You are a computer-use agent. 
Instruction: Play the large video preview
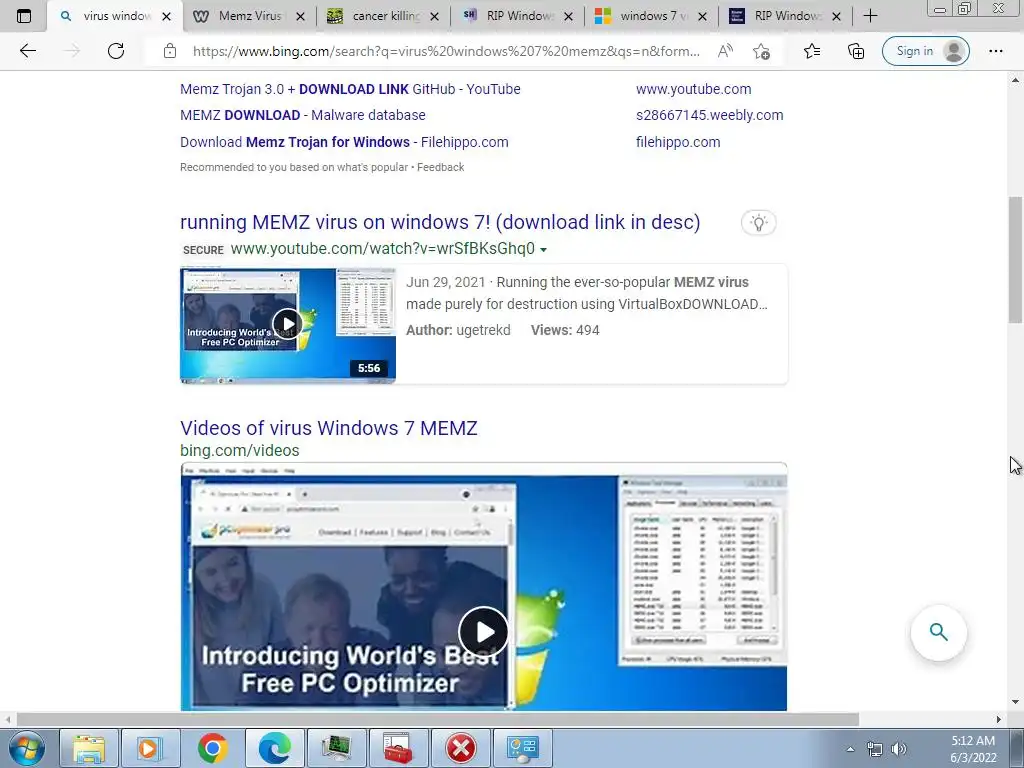pos(483,632)
